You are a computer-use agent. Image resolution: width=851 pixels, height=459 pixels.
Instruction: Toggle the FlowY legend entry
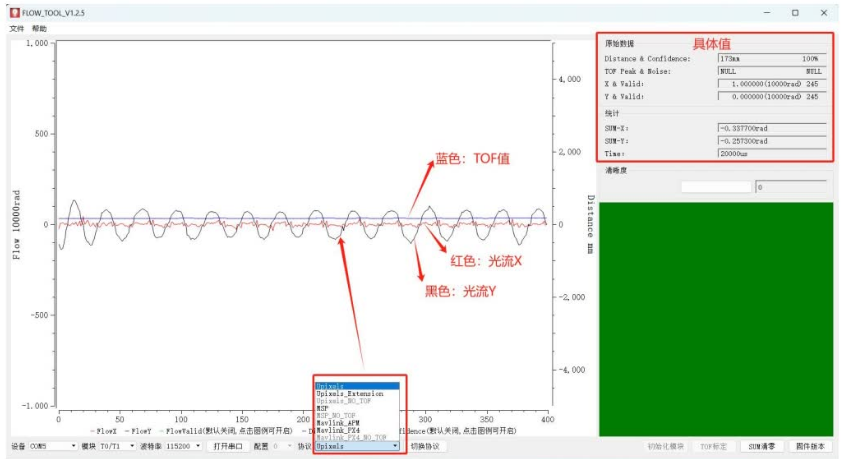138,431
